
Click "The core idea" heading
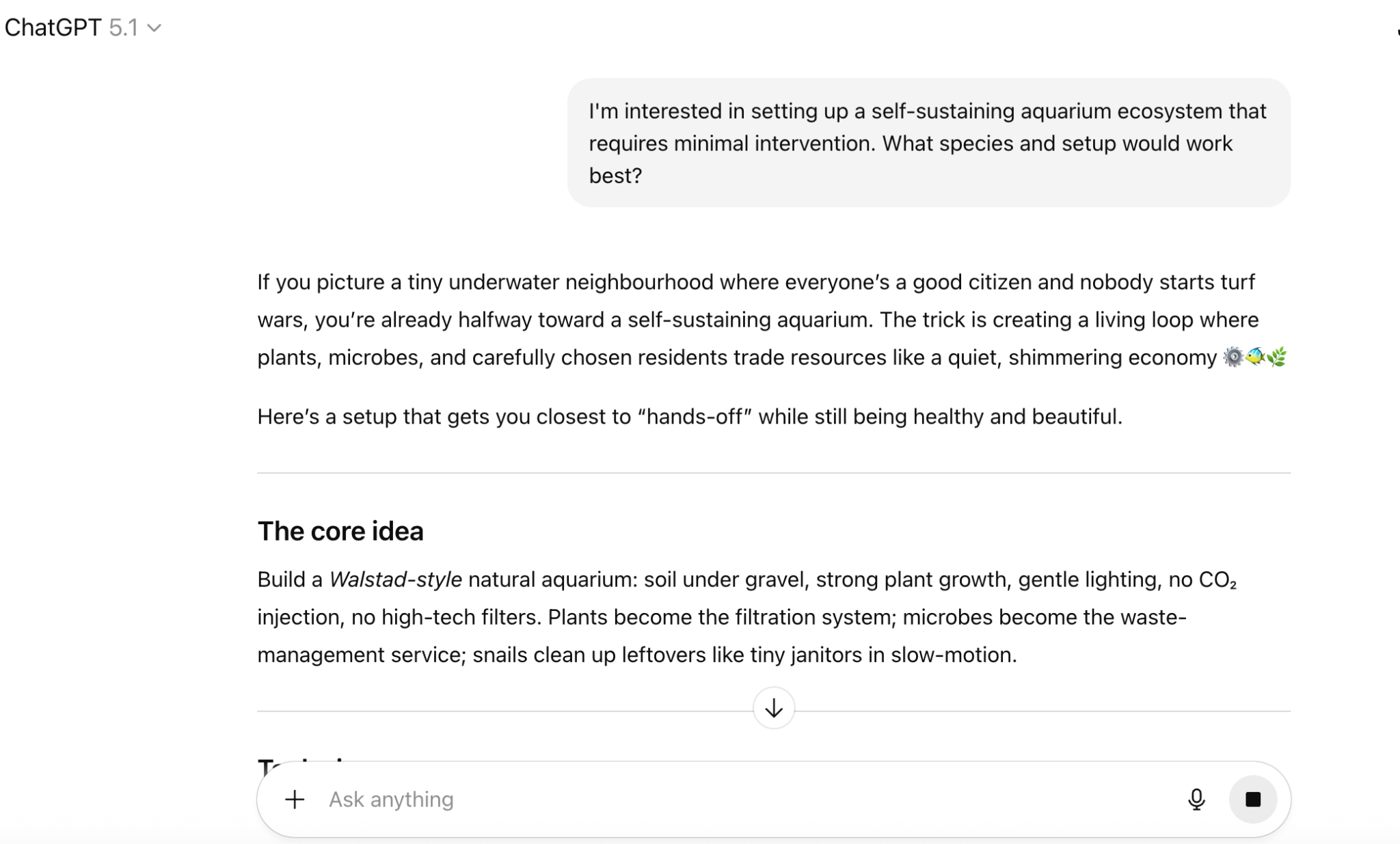tap(340, 531)
